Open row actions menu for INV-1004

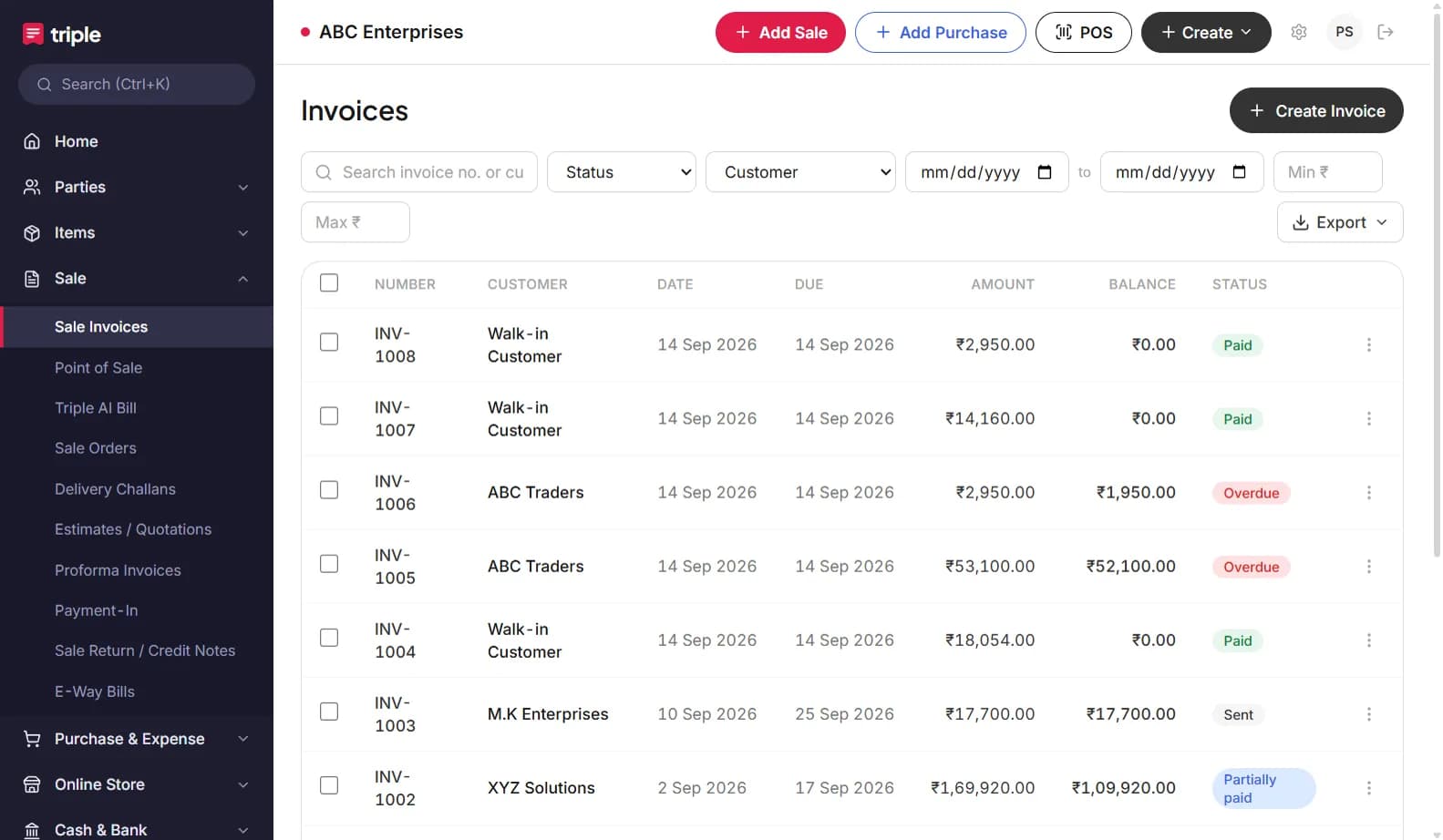click(1369, 640)
